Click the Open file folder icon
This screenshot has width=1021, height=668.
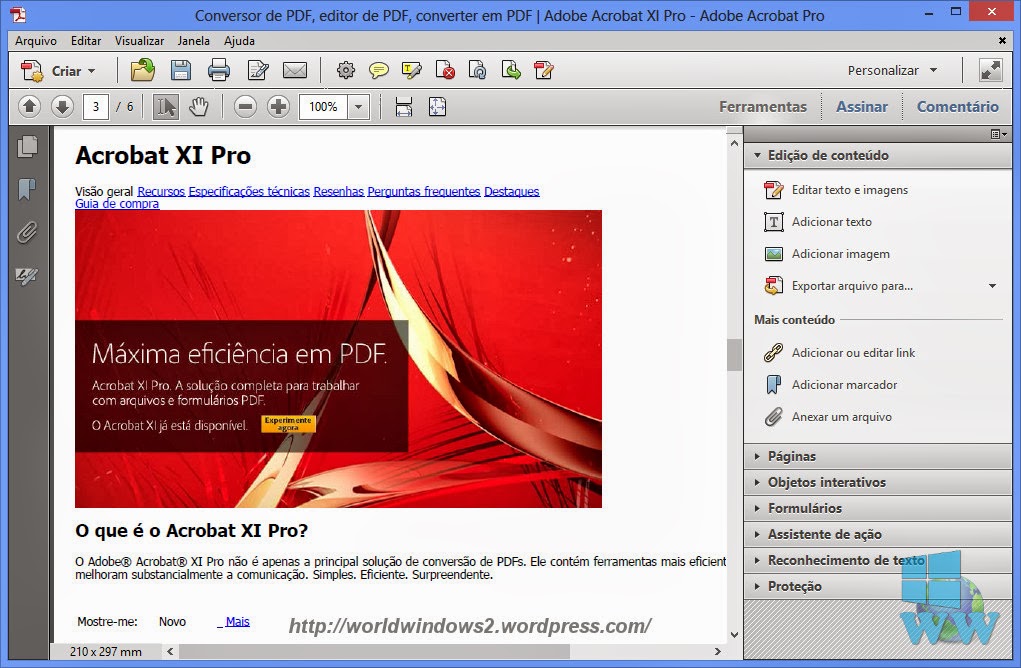(143, 70)
